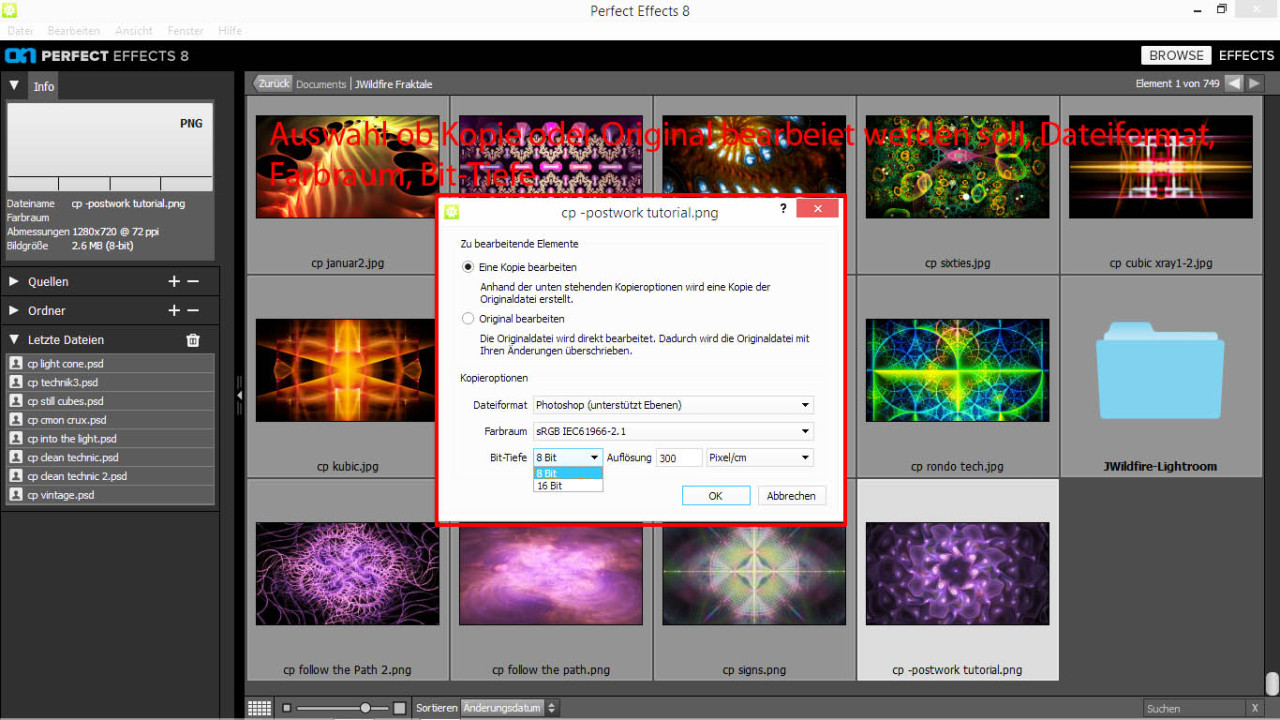This screenshot has width=1280, height=720.
Task: Click the dialog help question mark
Action: coord(783,210)
